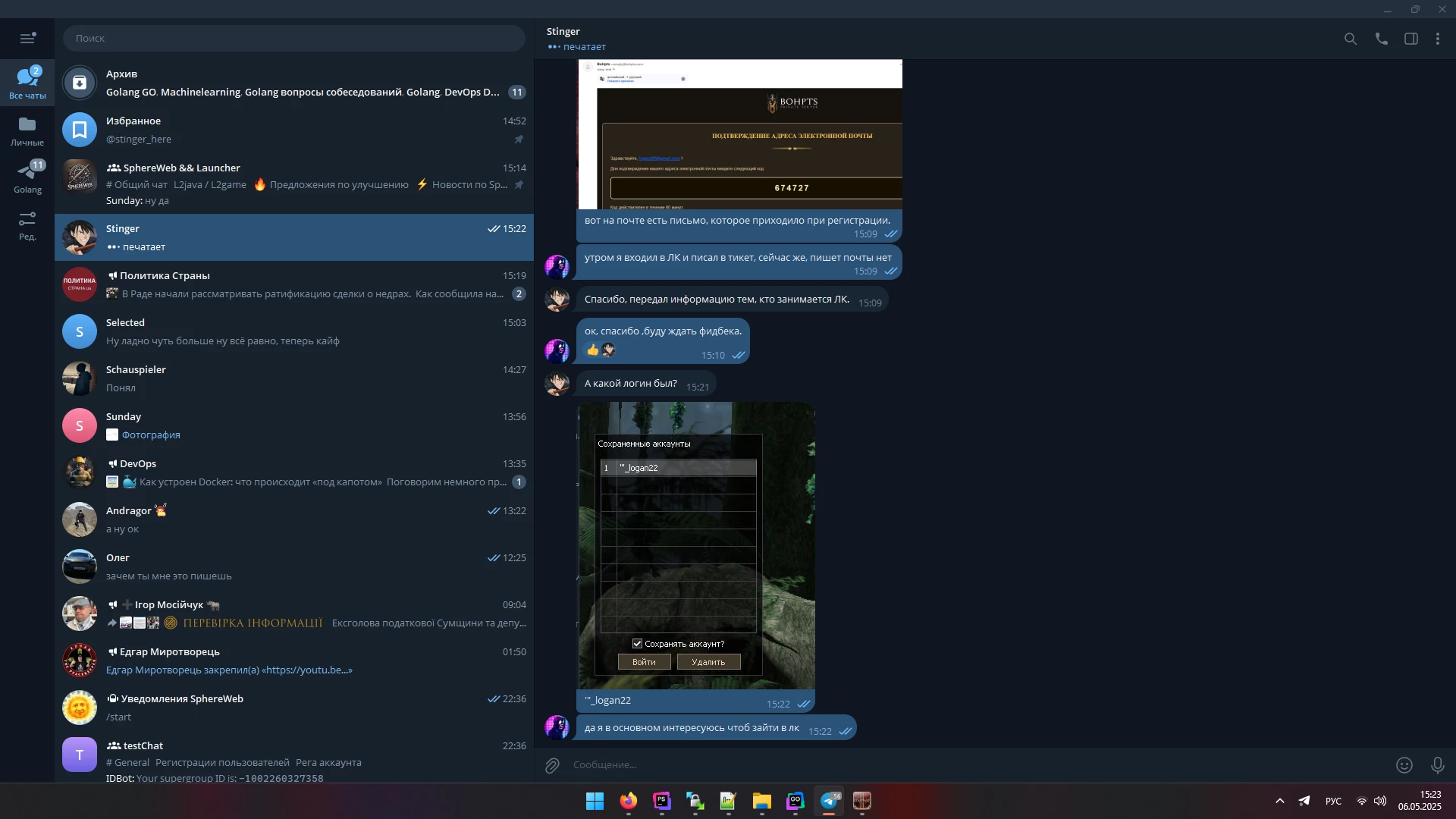Start a voice call with Stinger

1382,39
